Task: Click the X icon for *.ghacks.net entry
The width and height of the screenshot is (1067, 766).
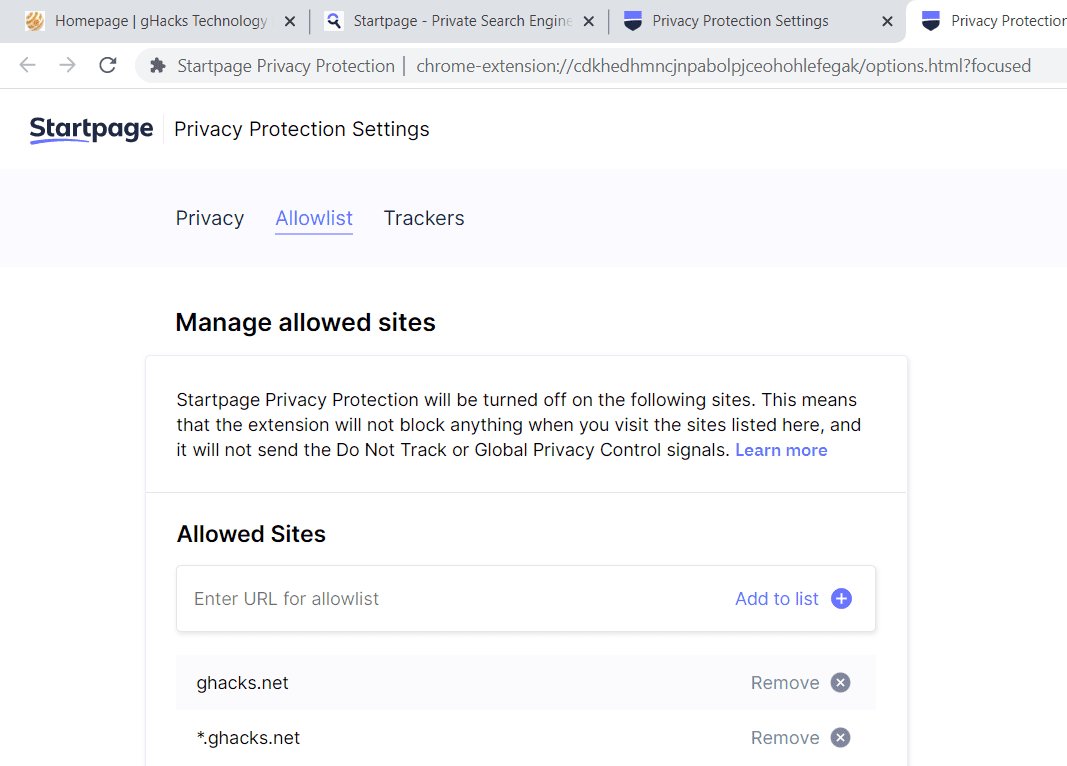Action: click(x=840, y=738)
